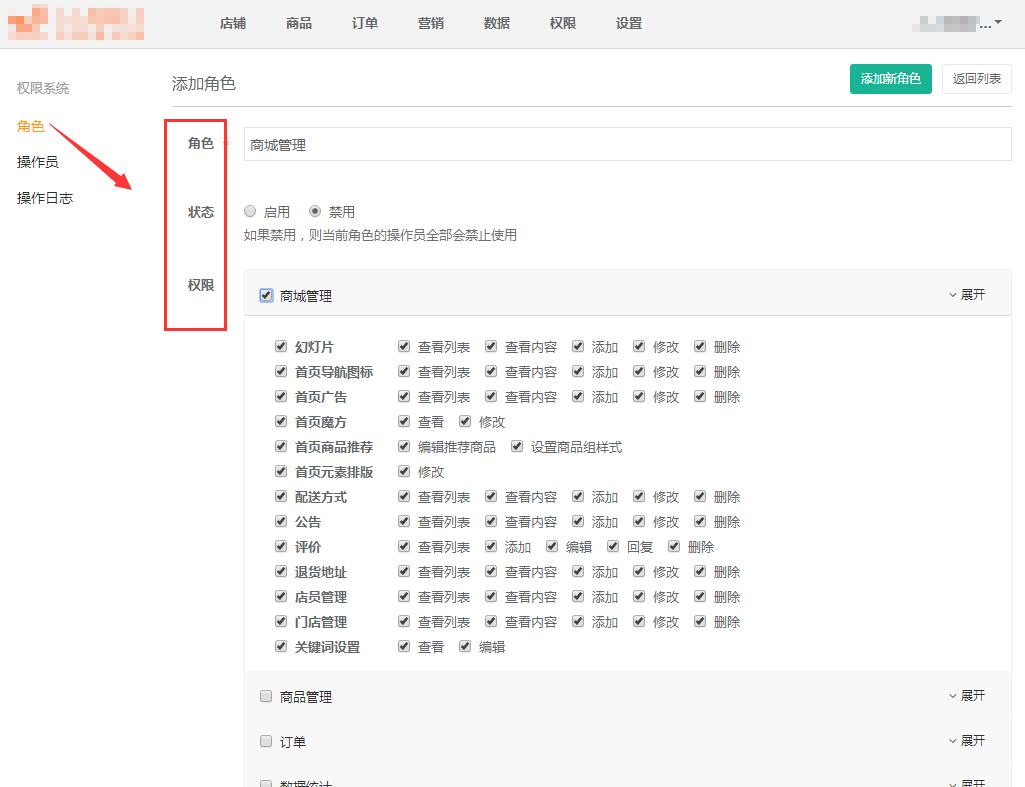Click the blurred logo in the header
Viewport: 1025px width, 787px height.
(x=76, y=23)
